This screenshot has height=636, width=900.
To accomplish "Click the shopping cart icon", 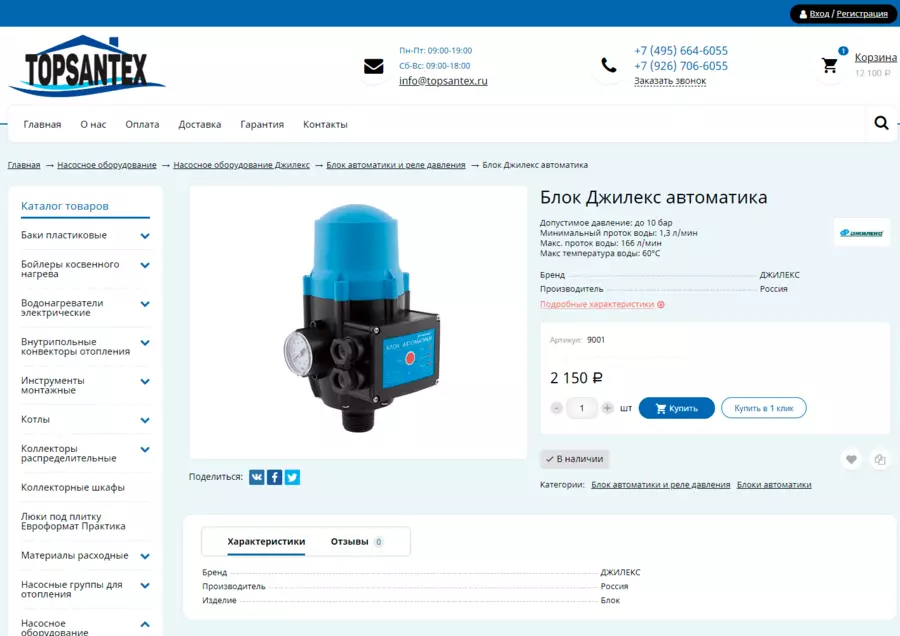I will (829, 65).
